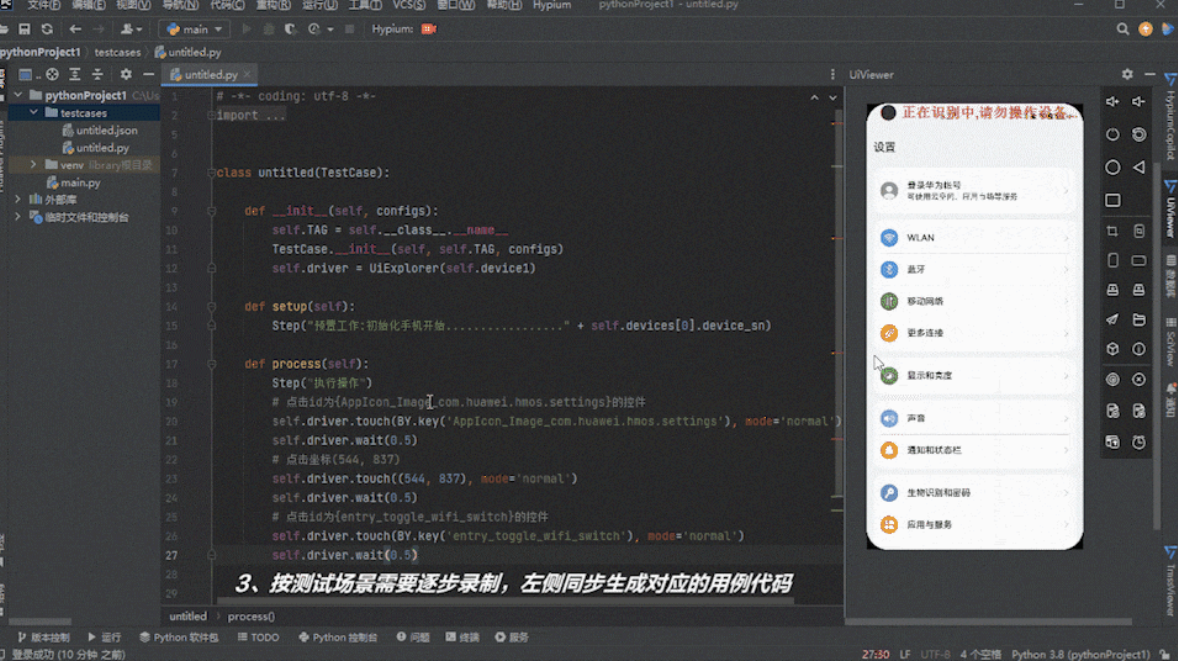Click the locate target icon in project panel
Image resolution: width=1178 pixels, height=662 pixels.
tap(52, 74)
